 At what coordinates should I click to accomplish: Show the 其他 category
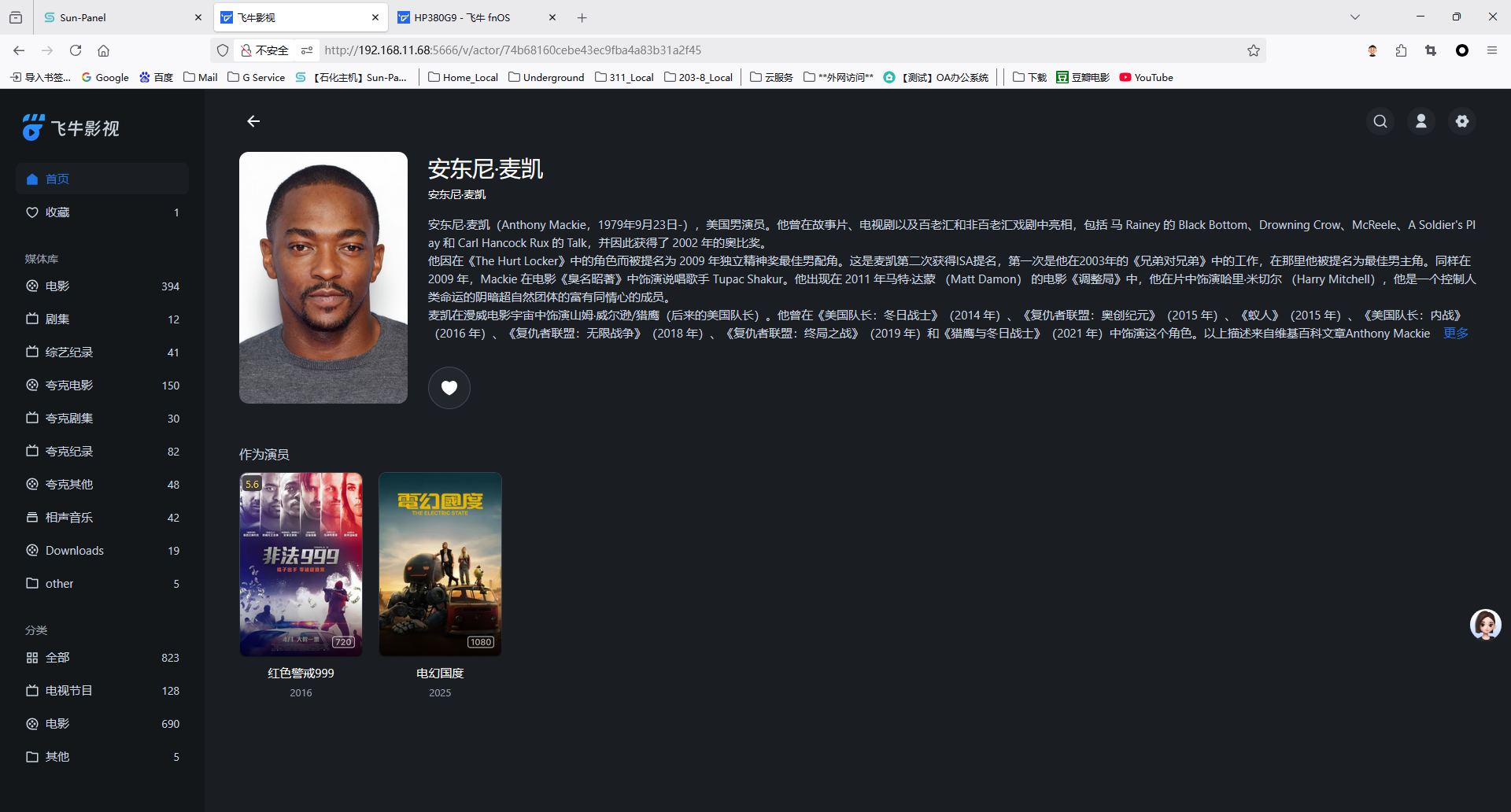(102, 757)
